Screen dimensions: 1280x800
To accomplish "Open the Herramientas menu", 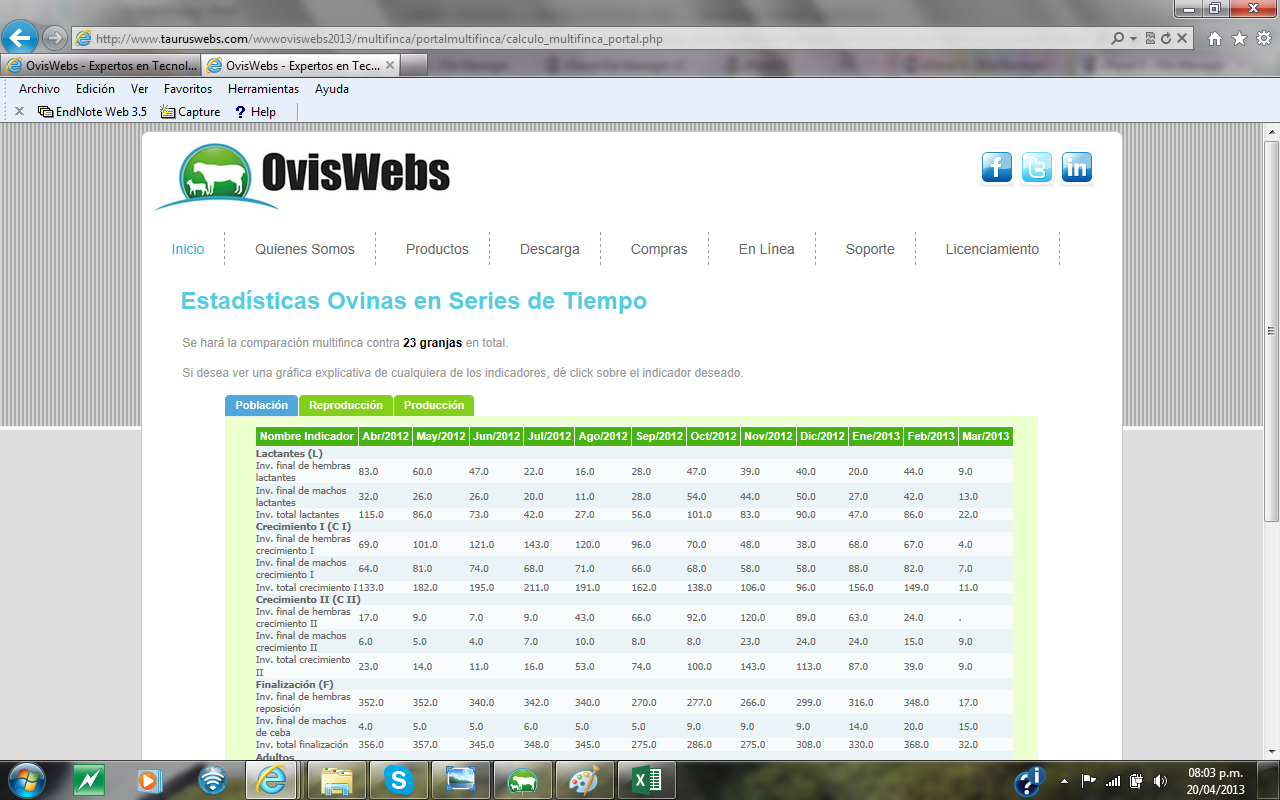I will (263, 88).
